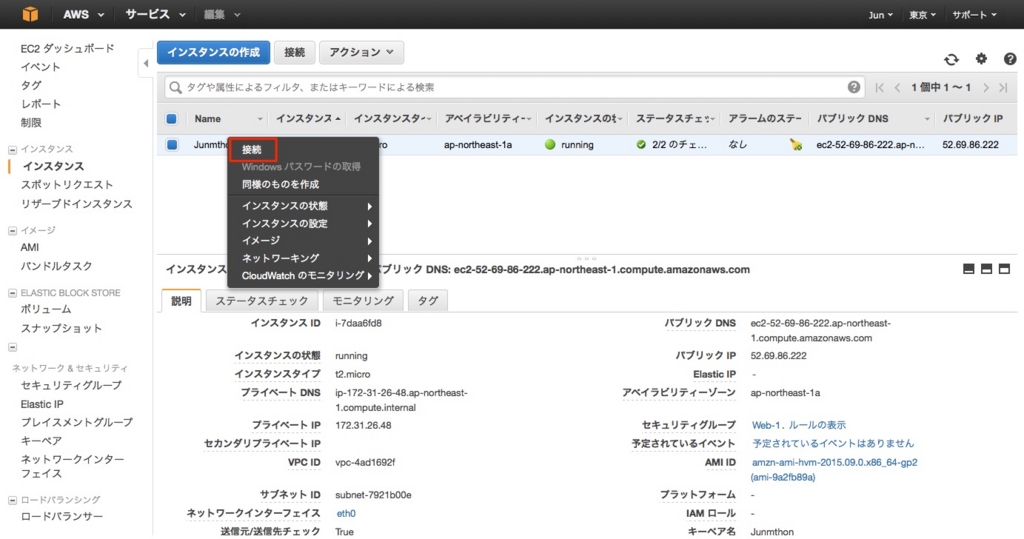The width and height of the screenshot is (1024, 539).
Task: Open the アクション dropdown button
Action: click(361, 52)
